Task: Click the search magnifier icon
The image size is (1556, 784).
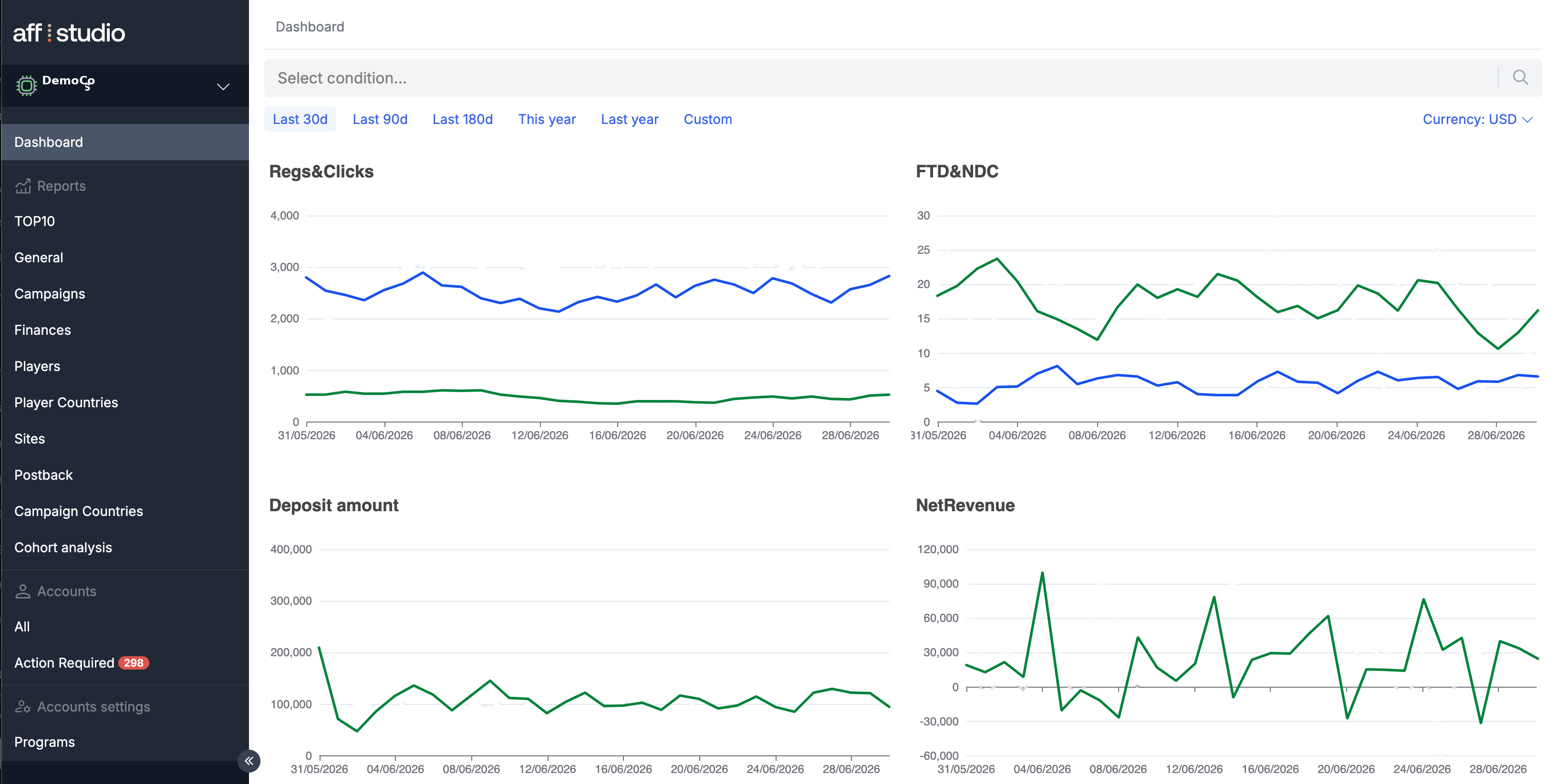Action: 1520,78
